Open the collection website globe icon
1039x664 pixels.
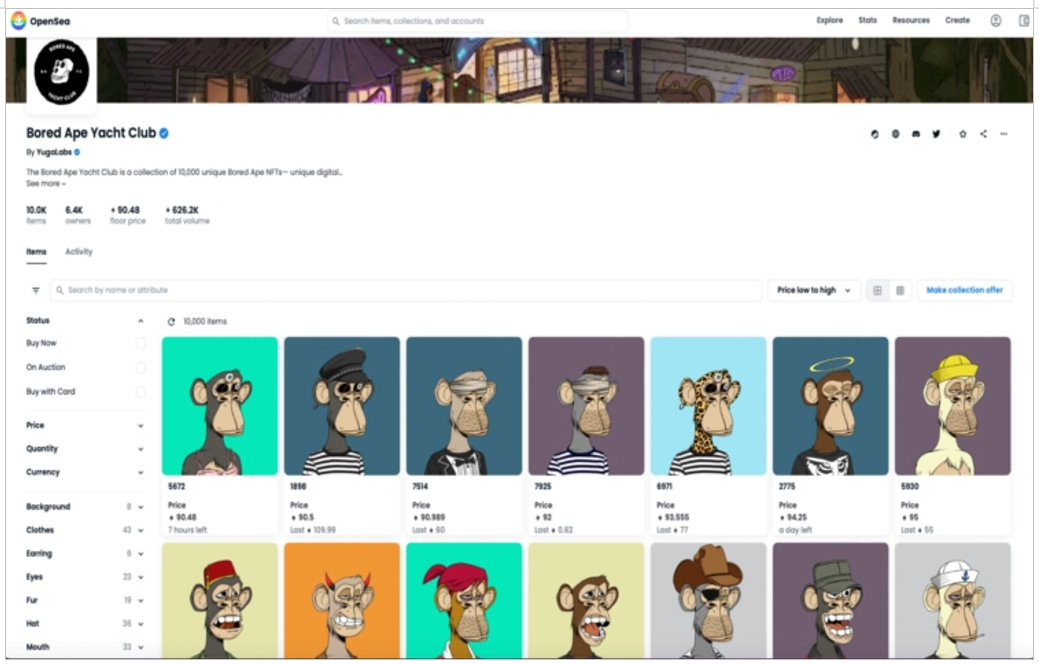[895, 134]
